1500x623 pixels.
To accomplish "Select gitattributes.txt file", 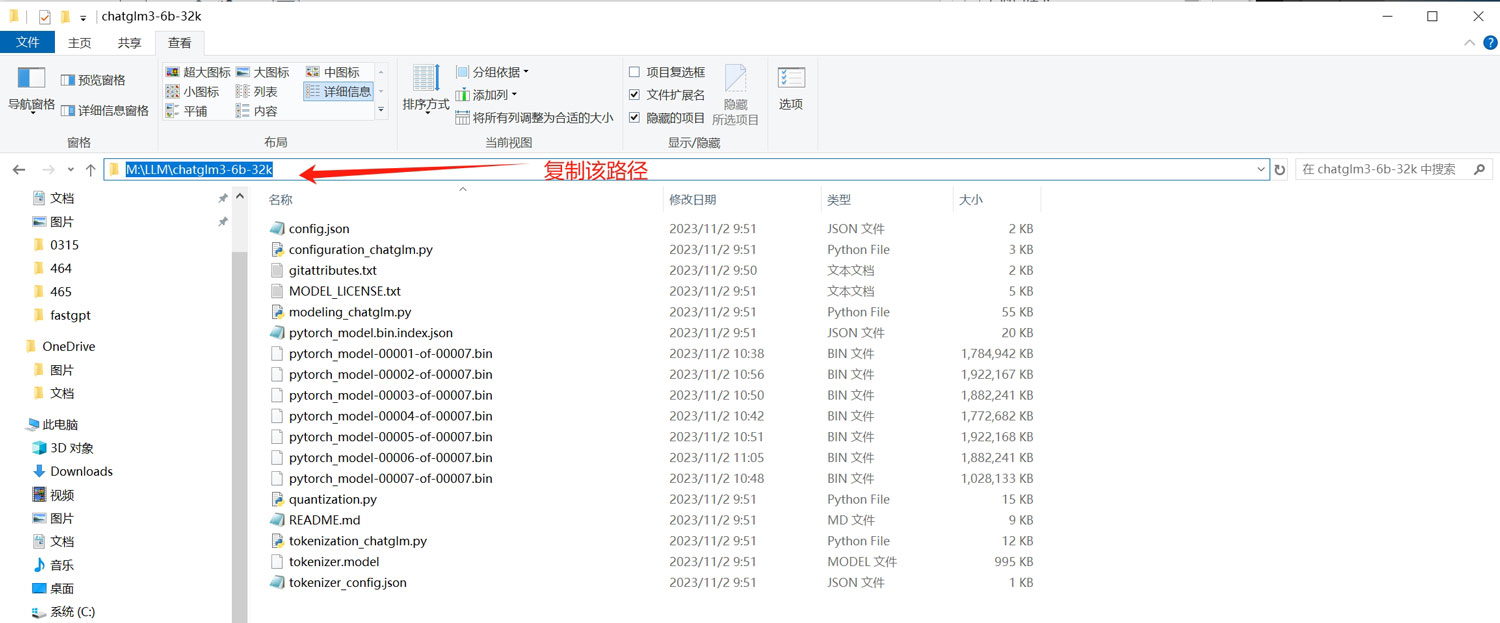I will tap(333, 270).
